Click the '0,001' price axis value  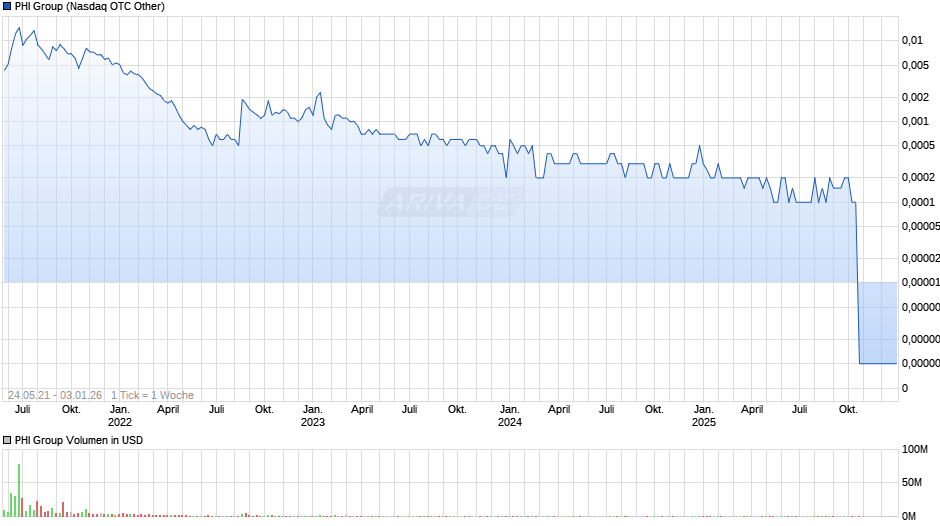915,121
